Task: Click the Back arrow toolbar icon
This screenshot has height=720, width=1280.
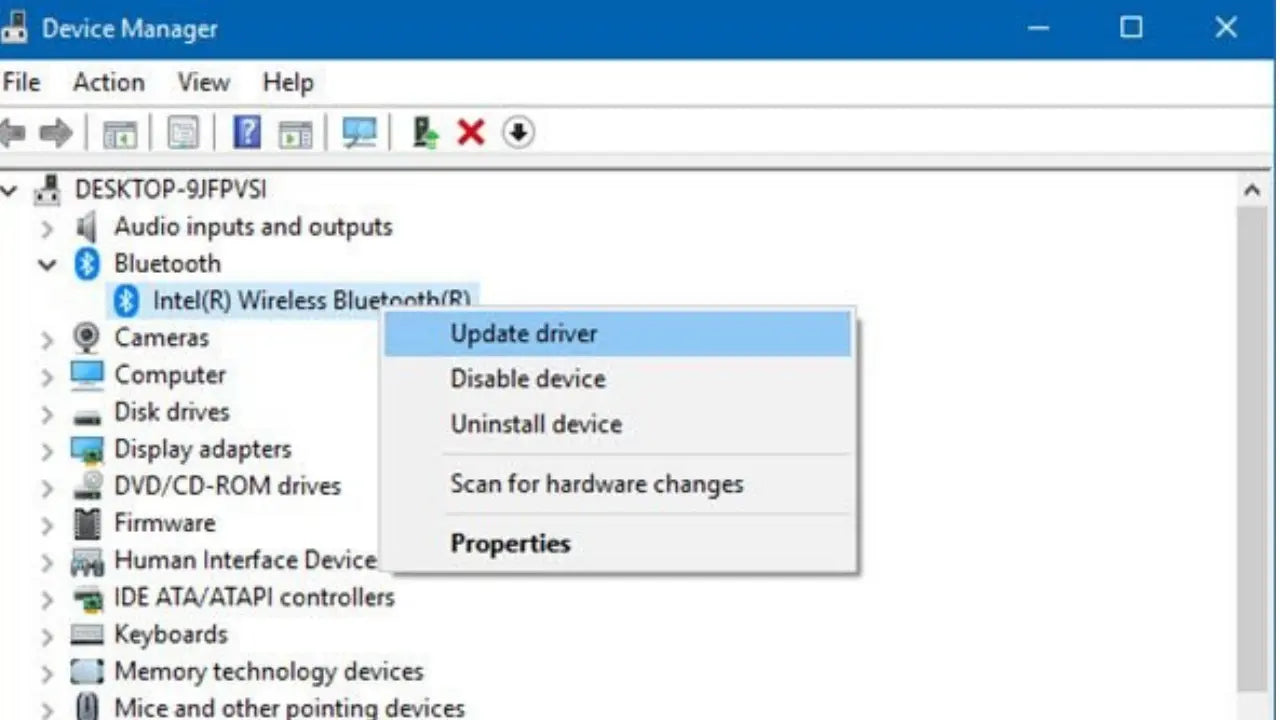Action: point(12,133)
